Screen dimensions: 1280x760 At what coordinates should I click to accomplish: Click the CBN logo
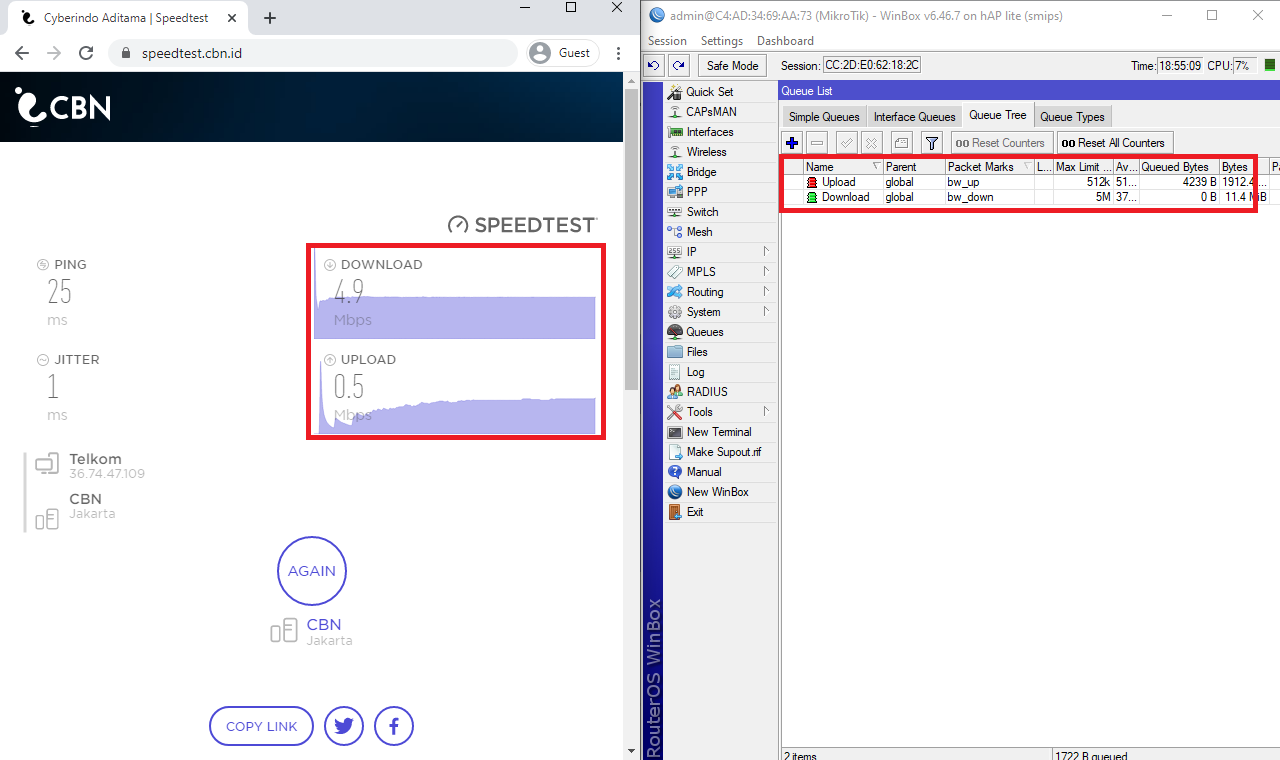[63, 106]
